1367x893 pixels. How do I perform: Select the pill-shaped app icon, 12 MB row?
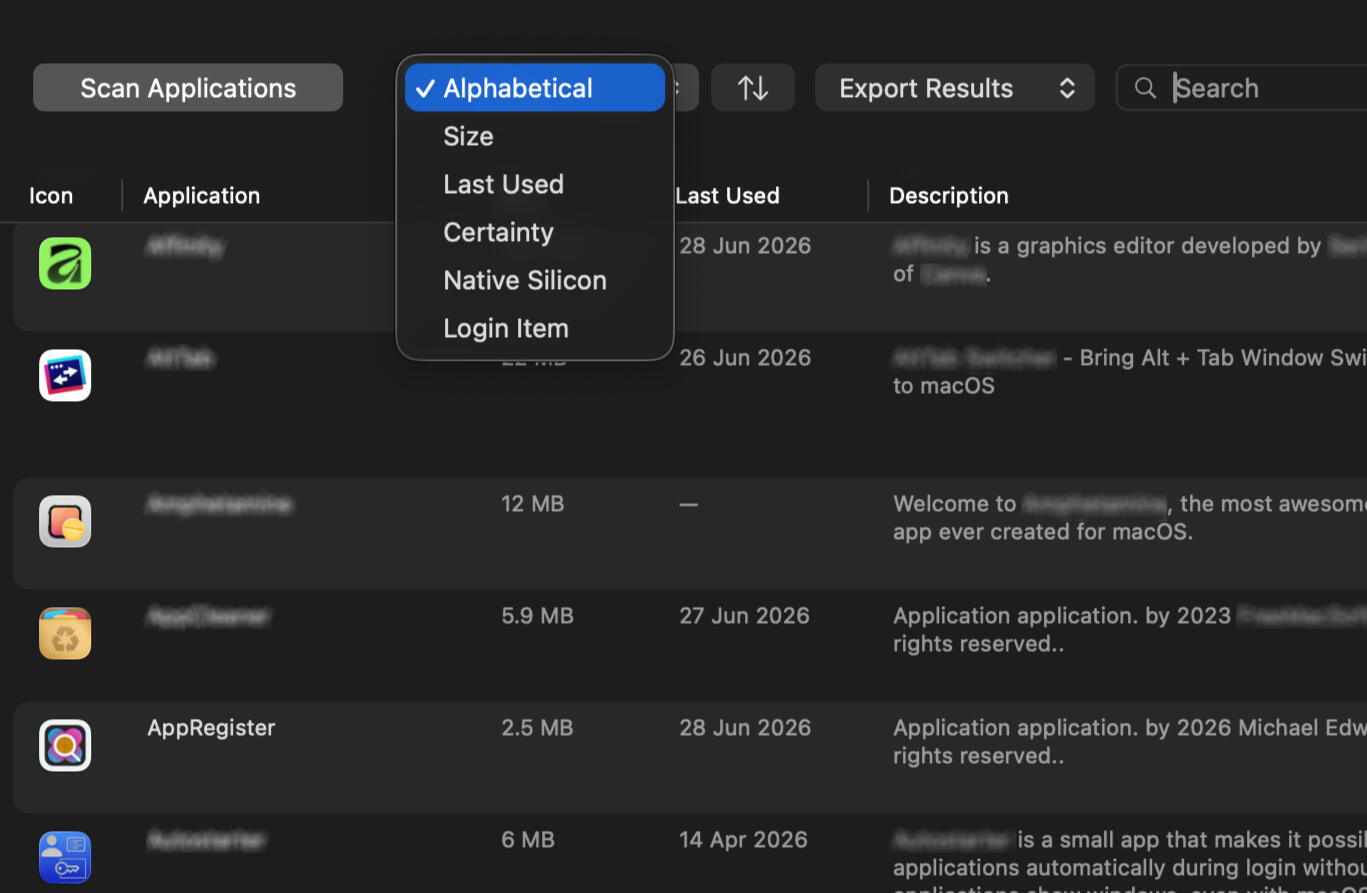[x=65, y=521]
